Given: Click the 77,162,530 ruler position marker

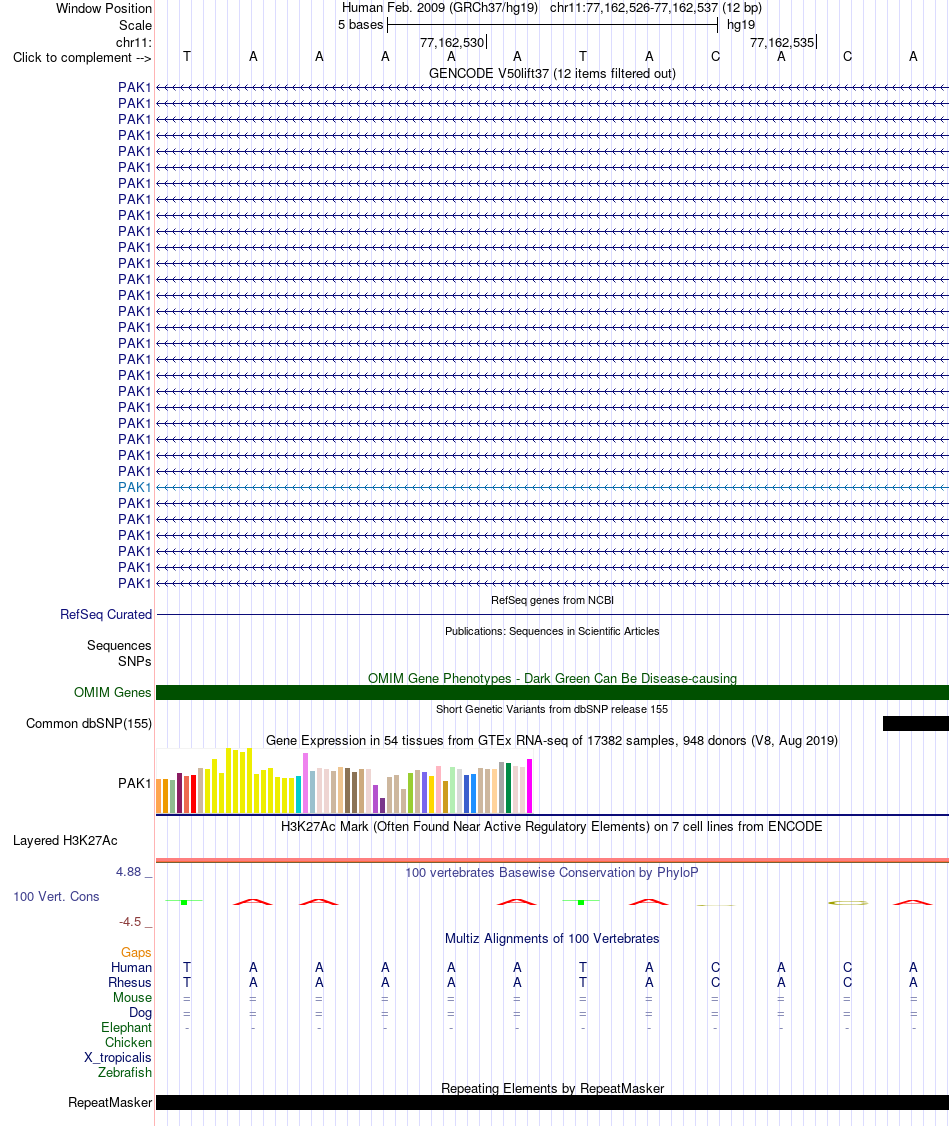Looking at the screenshot, I should coord(452,42).
